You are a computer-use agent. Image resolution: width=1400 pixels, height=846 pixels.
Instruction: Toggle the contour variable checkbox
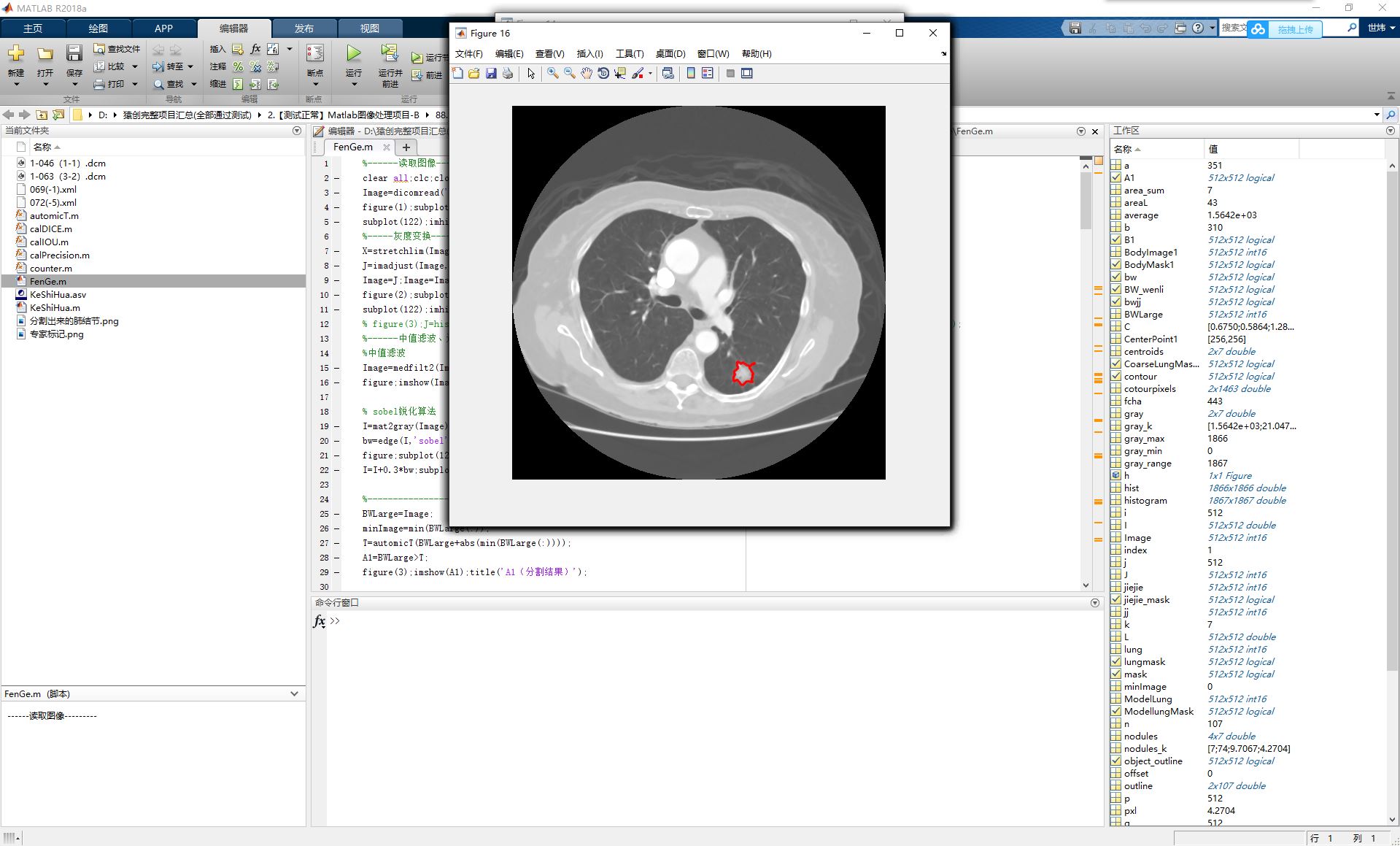pyautogui.click(x=1115, y=376)
